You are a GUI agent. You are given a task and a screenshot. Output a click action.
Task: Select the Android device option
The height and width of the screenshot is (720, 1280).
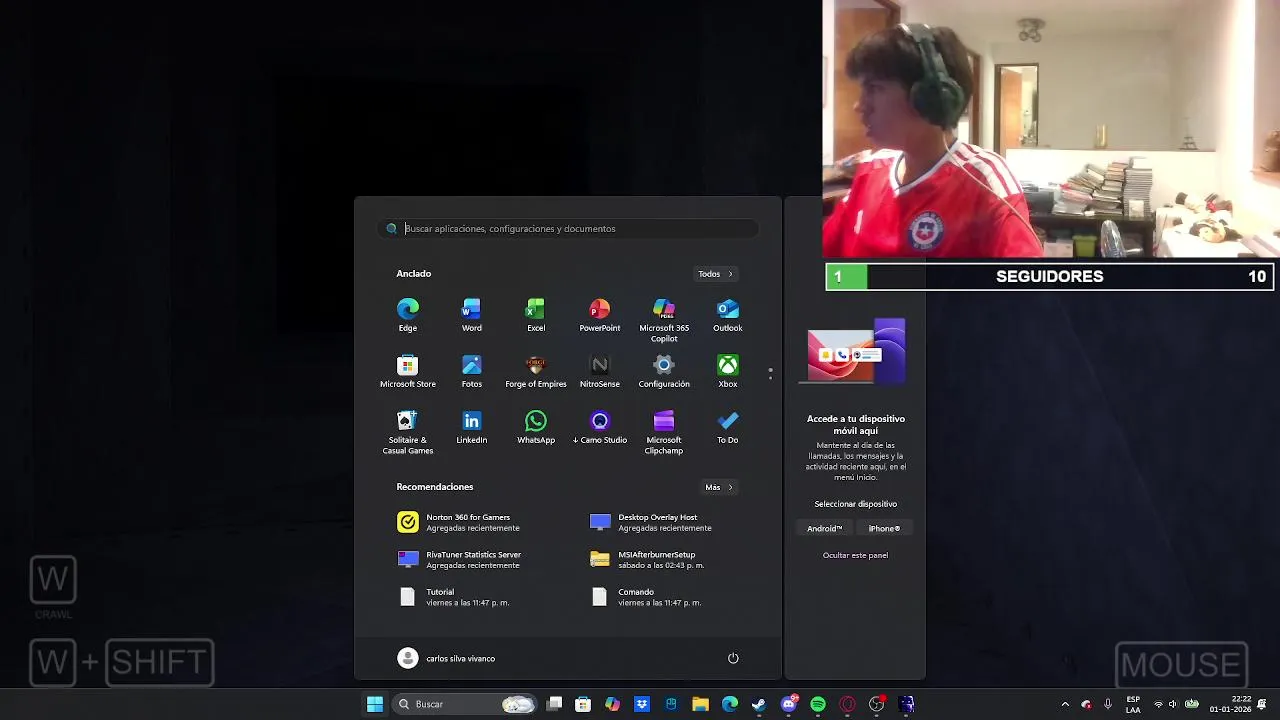click(825, 528)
